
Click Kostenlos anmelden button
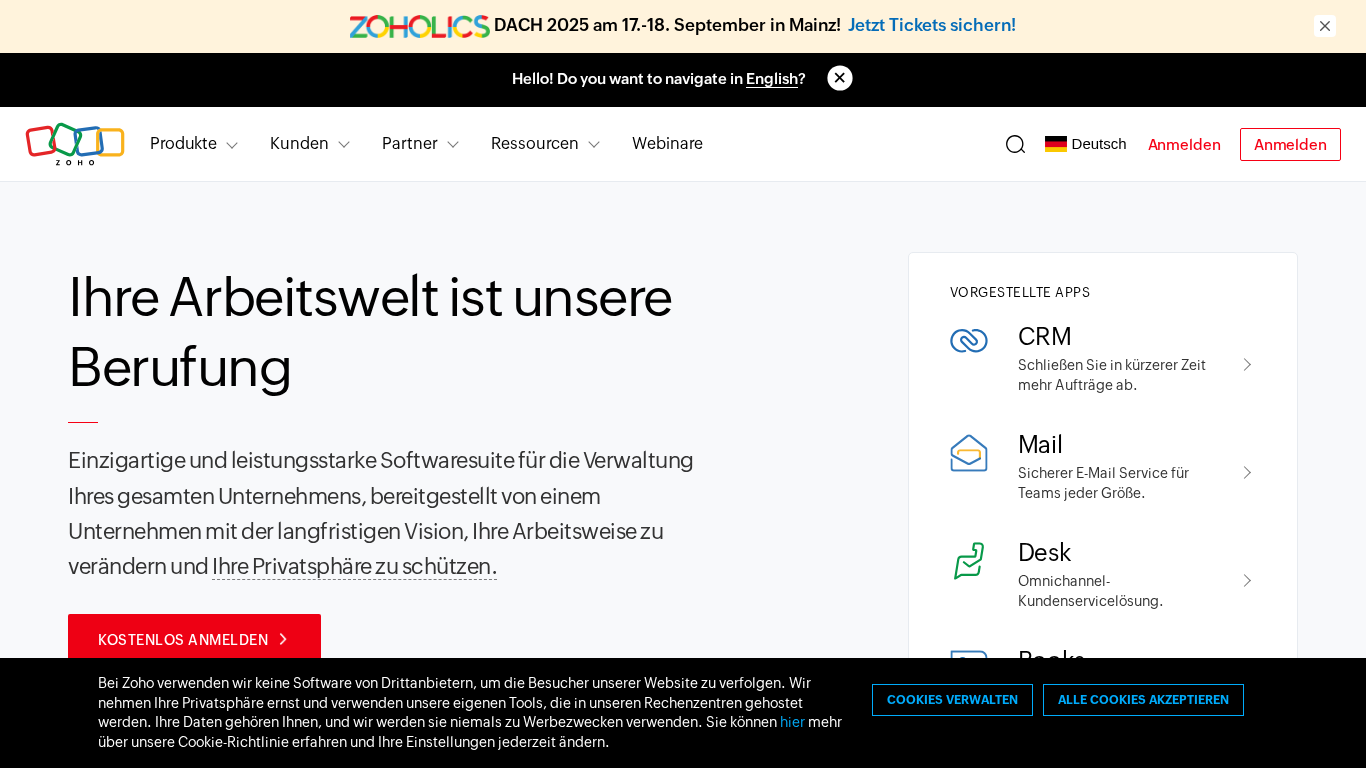point(194,639)
